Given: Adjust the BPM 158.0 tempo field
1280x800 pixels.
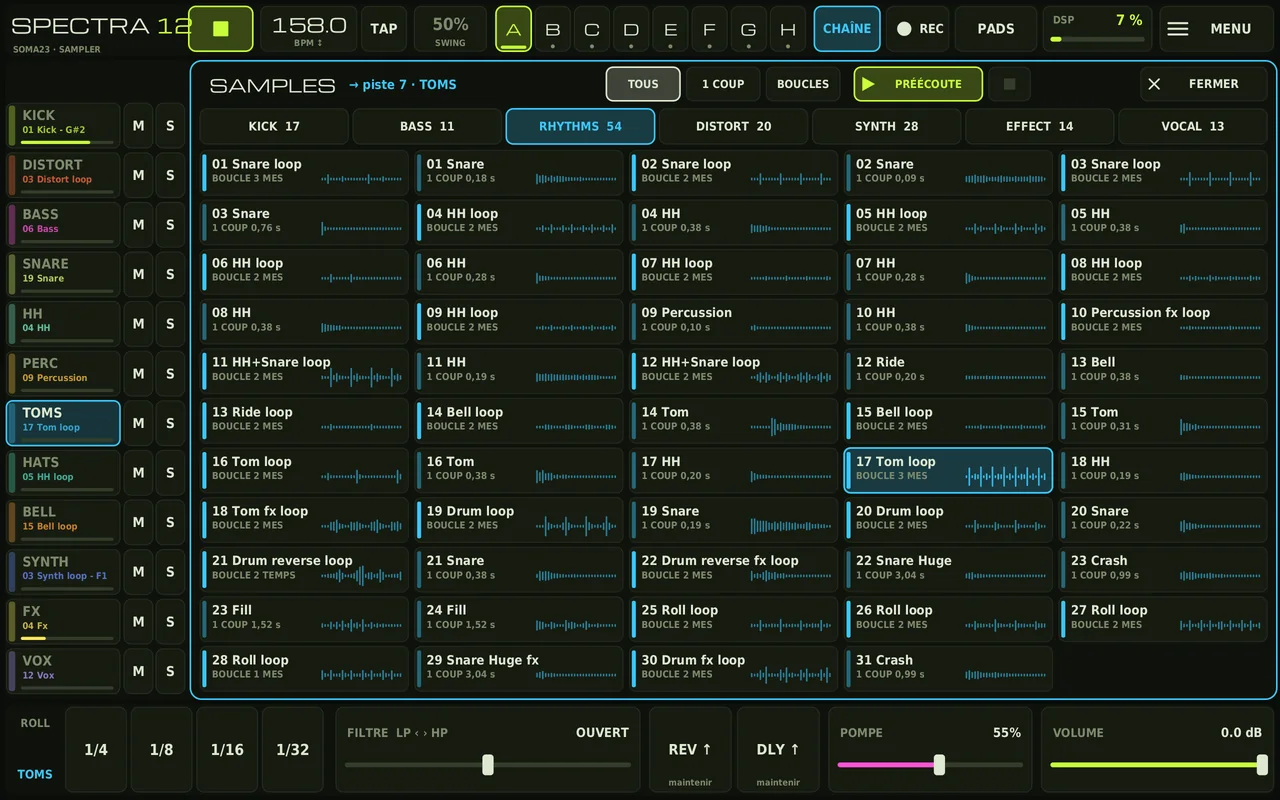Looking at the screenshot, I should (x=309, y=29).
